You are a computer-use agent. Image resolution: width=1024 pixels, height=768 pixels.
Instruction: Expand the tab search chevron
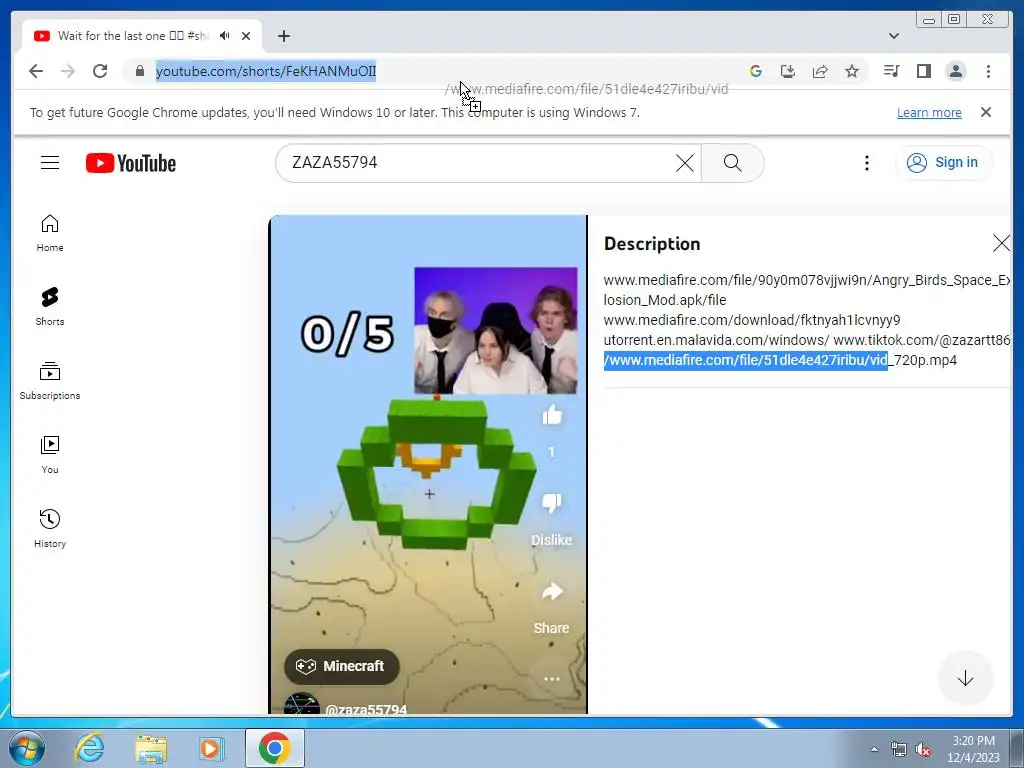[894, 36]
